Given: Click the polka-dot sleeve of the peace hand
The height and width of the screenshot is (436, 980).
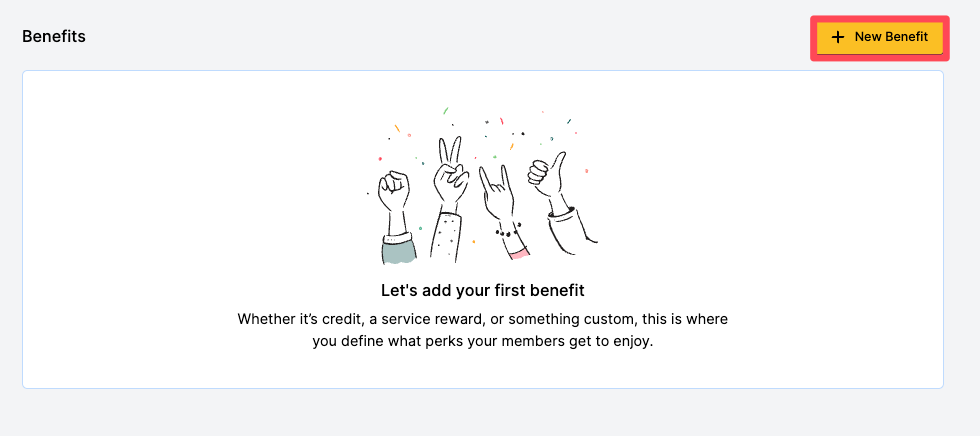Looking at the screenshot, I should click(x=445, y=235).
